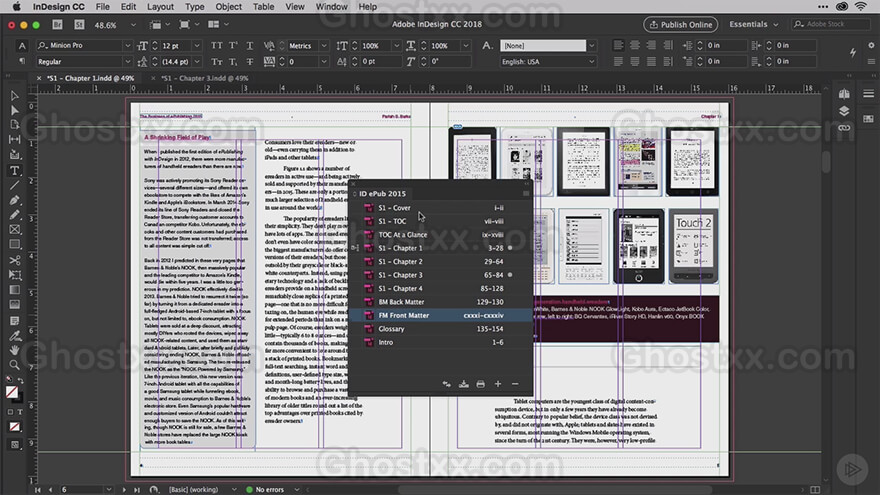Toggle Paragraph Formatting Controls pilcrow button

click(22, 61)
